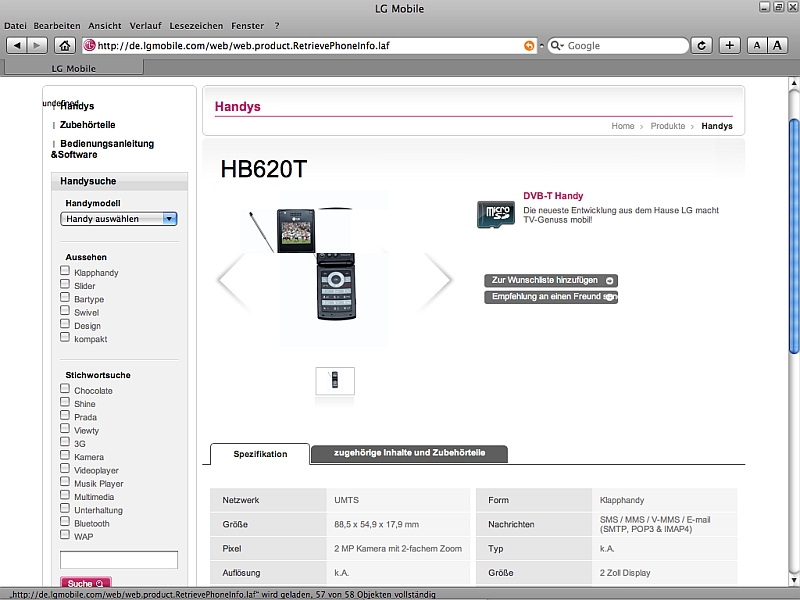The height and width of the screenshot is (600, 800).
Task: Add a new tab with the plus button
Action: (730, 45)
